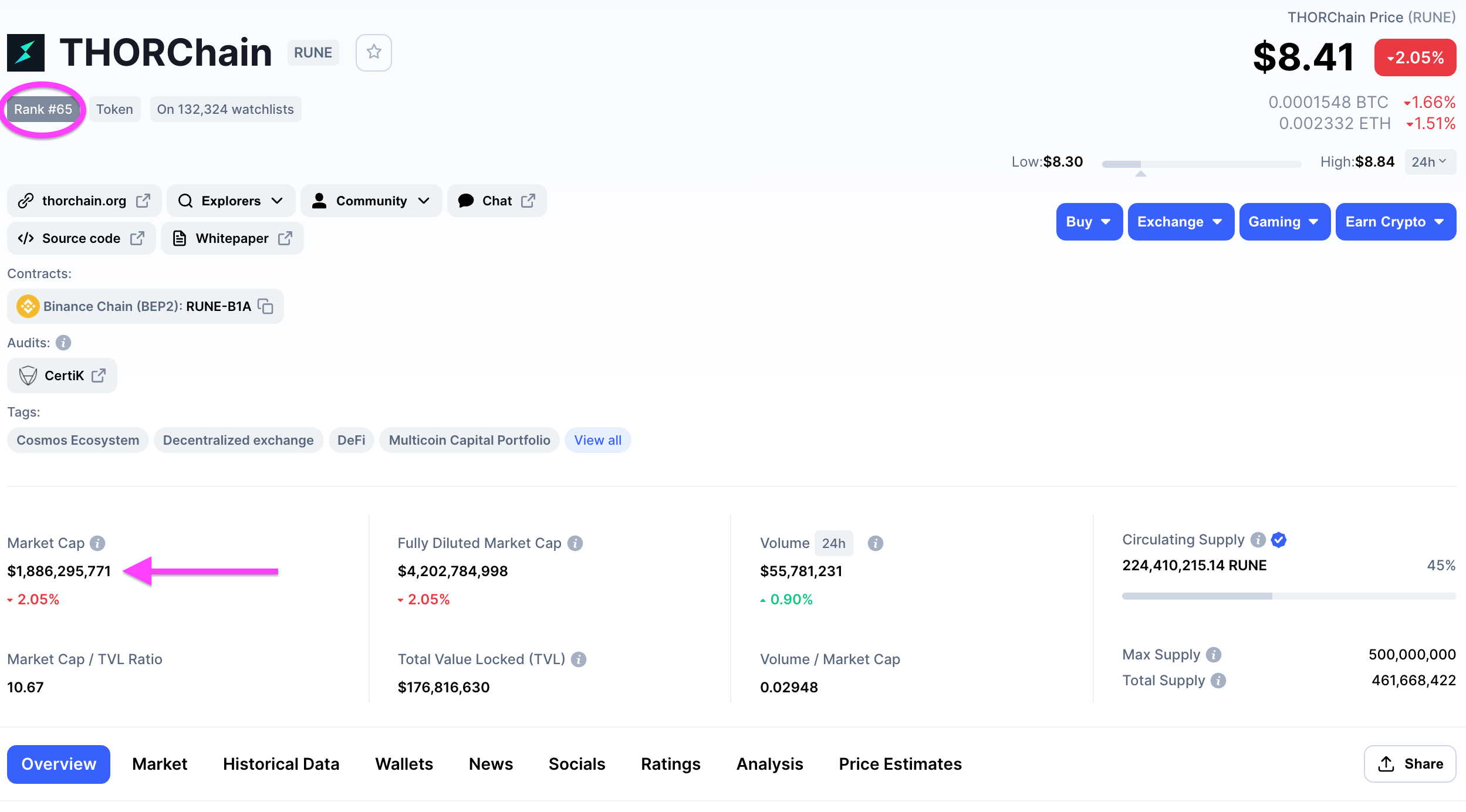Switch to the Analysis tab
Viewport: 1466px width, 812px height.
769,764
